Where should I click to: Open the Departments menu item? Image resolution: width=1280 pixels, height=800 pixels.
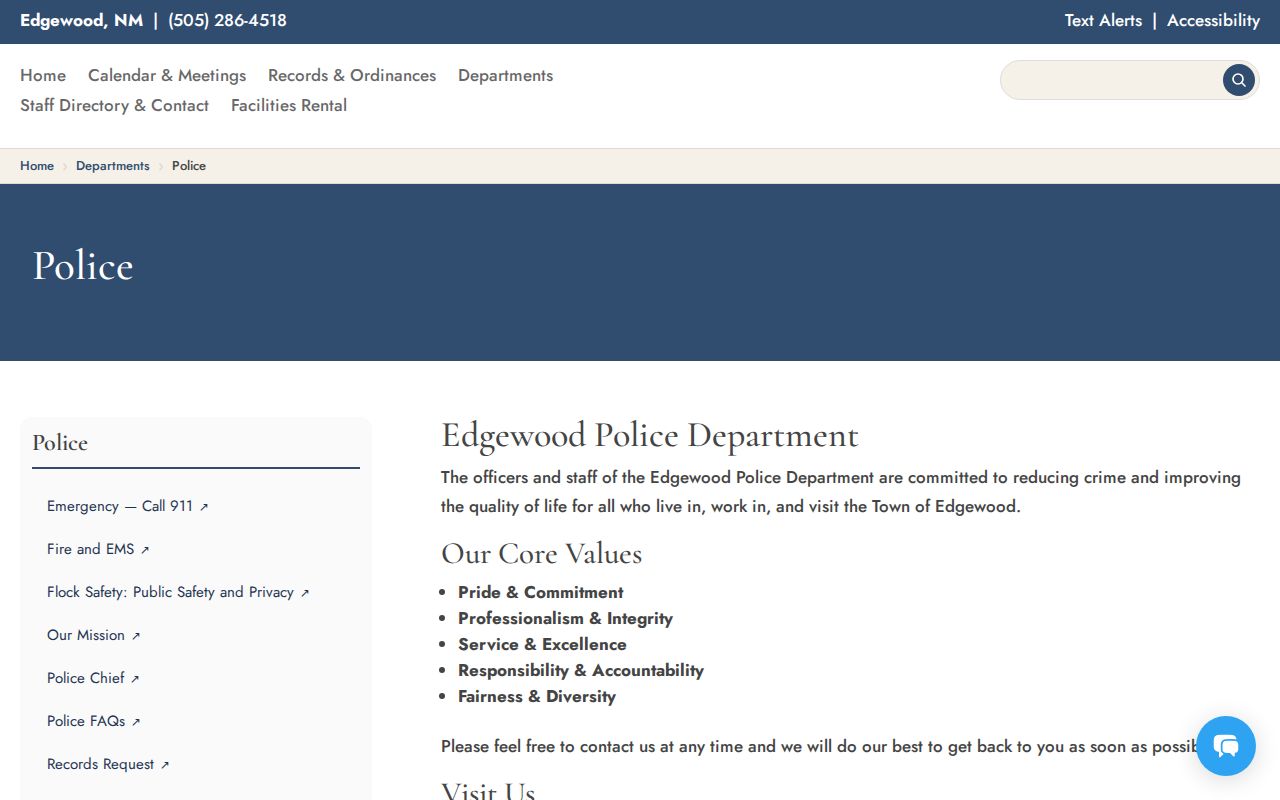[505, 75]
